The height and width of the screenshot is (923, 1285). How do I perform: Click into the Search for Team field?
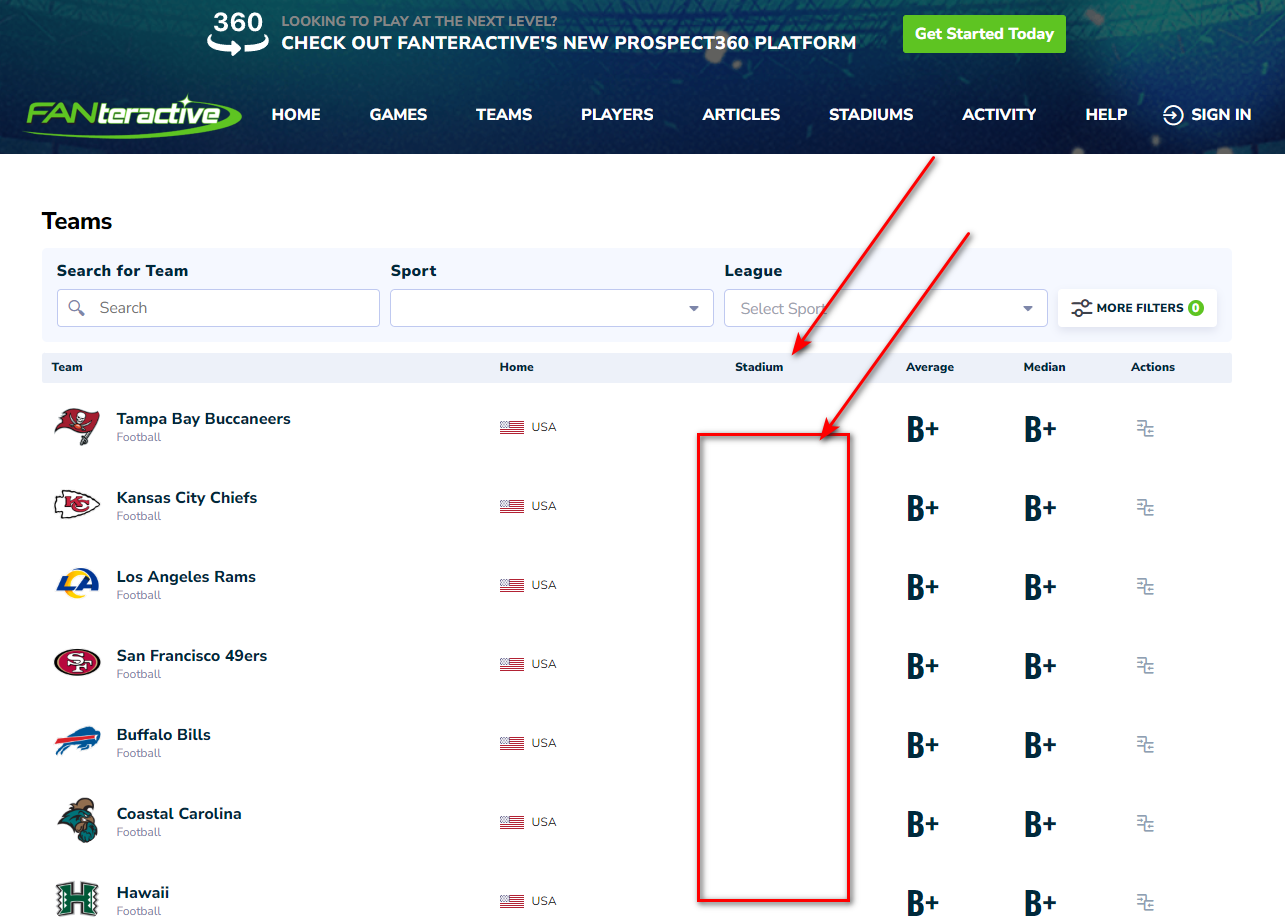[x=218, y=308]
